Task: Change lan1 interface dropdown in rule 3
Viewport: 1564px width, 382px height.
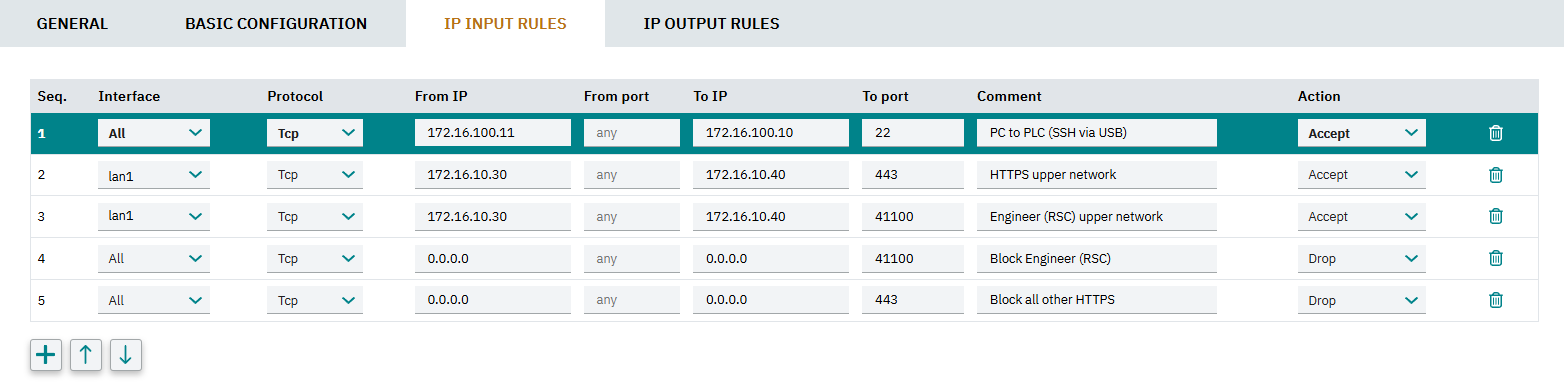Action: (154, 216)
